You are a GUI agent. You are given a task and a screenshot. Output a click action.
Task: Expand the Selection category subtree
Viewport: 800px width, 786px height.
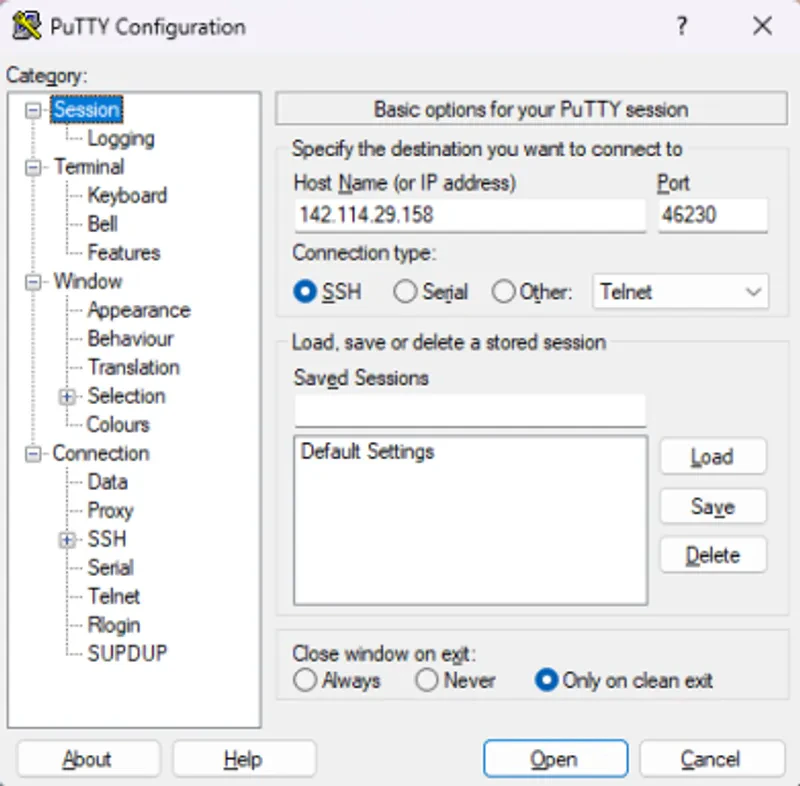(65, 396)
